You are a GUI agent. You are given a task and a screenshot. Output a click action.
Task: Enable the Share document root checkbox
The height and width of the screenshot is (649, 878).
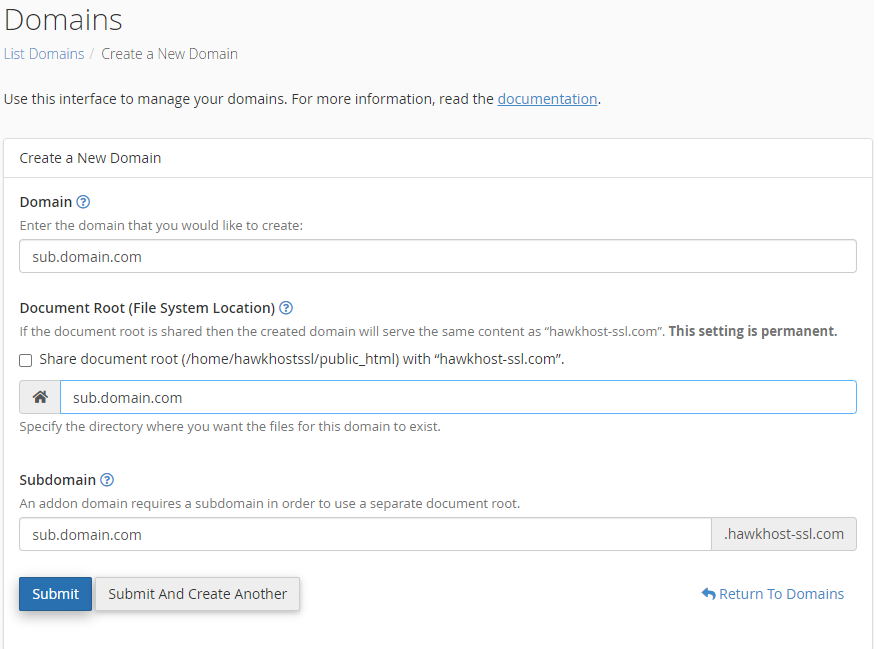(26, 360)
